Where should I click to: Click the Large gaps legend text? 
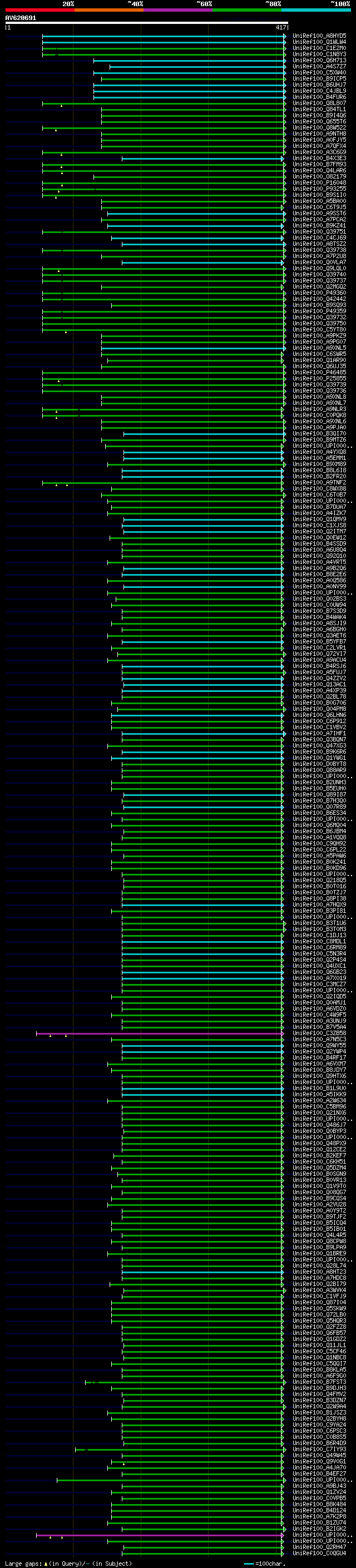click(68, 1563)
